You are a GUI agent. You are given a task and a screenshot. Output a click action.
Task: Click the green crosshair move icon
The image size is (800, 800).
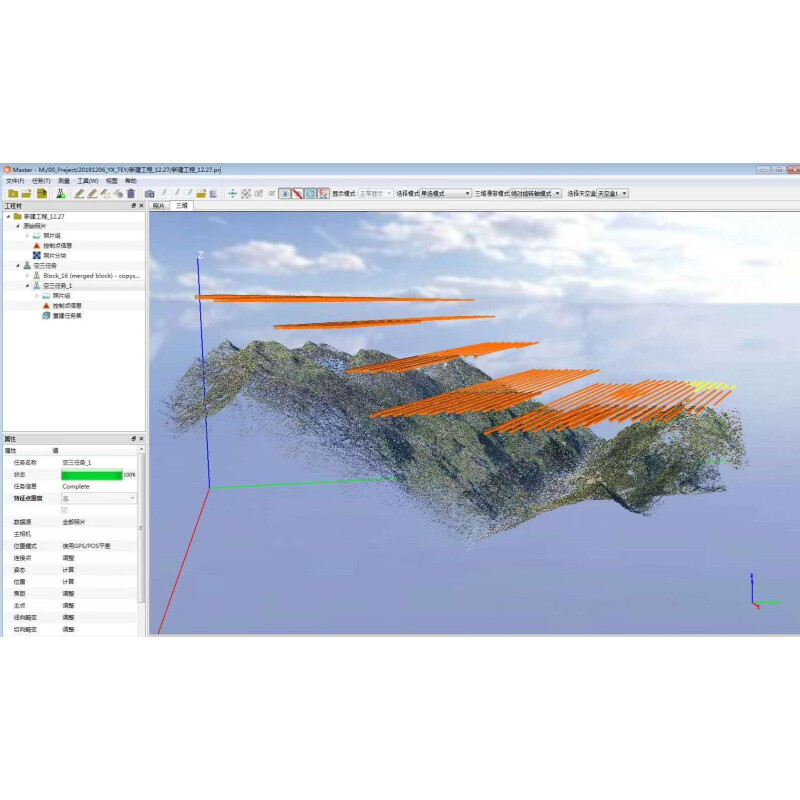(x=233, y=193)
